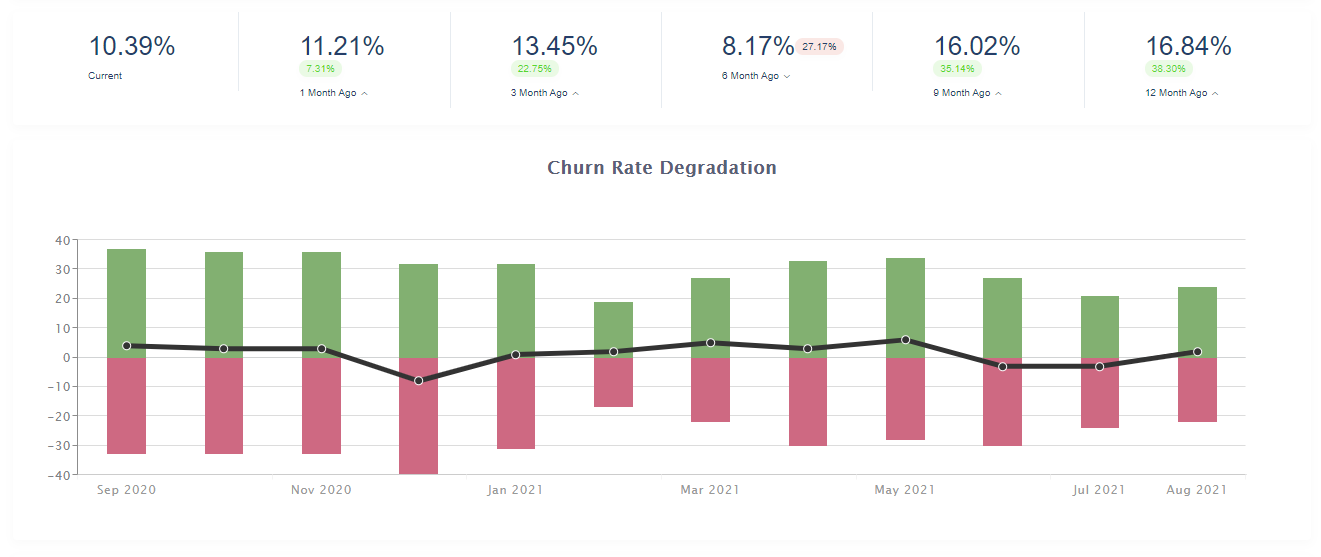
Task: Click the up arrow beside 3 Month Ago
Action: point(576,93)
